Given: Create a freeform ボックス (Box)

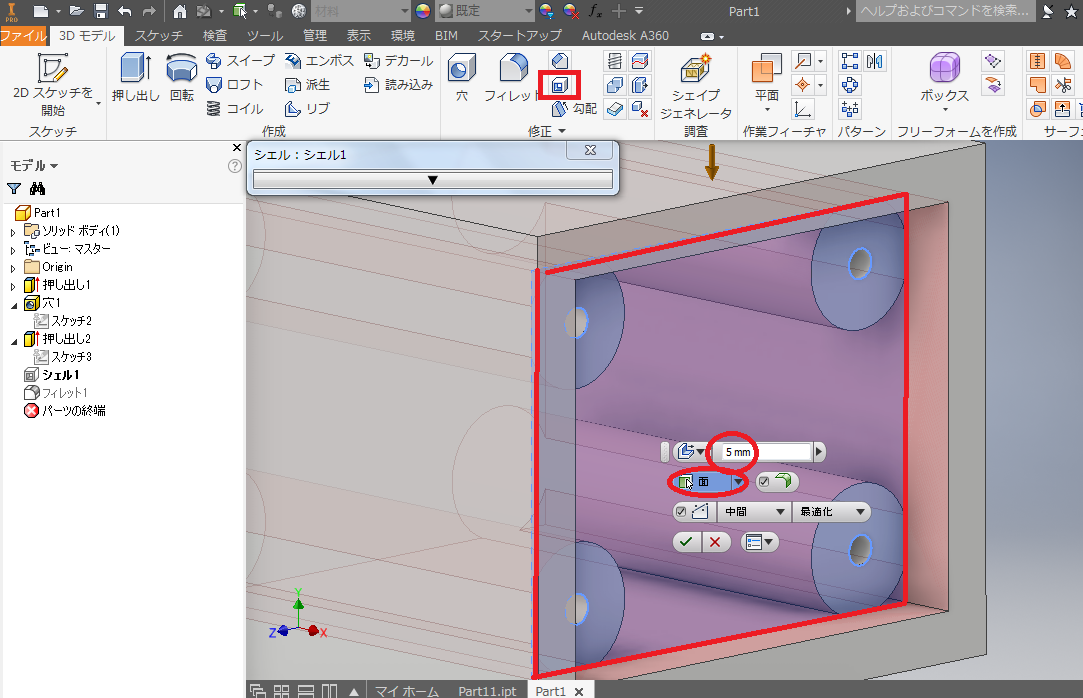Looking at the screenshot, I should pyautogui.click(x=944, y=81).
